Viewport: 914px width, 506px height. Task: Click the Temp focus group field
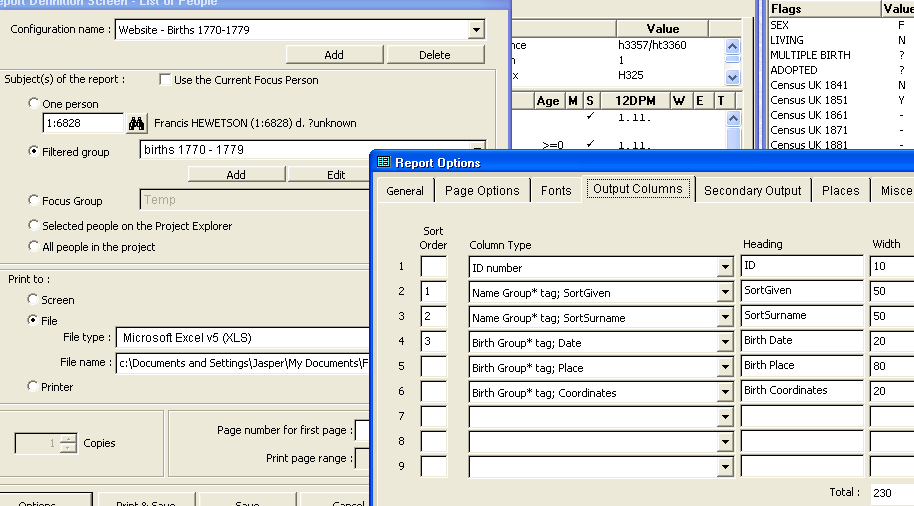pyautogui.click(x=255, y=200)
